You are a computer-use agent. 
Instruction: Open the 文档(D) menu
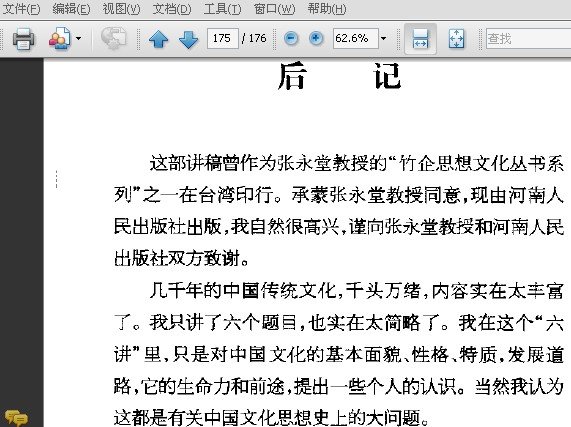pyautogui.click(x=172, y=8)
